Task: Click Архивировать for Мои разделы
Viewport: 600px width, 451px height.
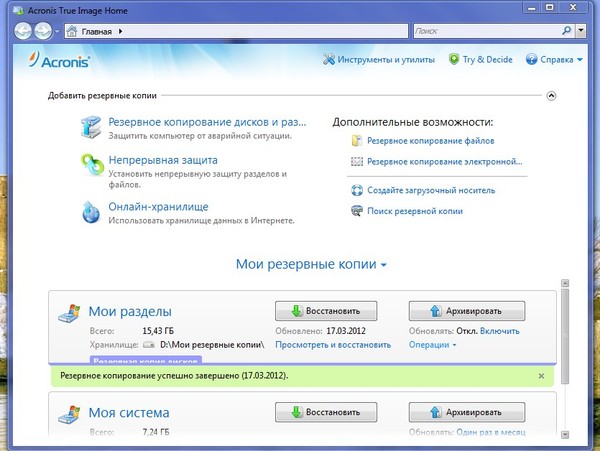Action: click(x=467, y=311)
